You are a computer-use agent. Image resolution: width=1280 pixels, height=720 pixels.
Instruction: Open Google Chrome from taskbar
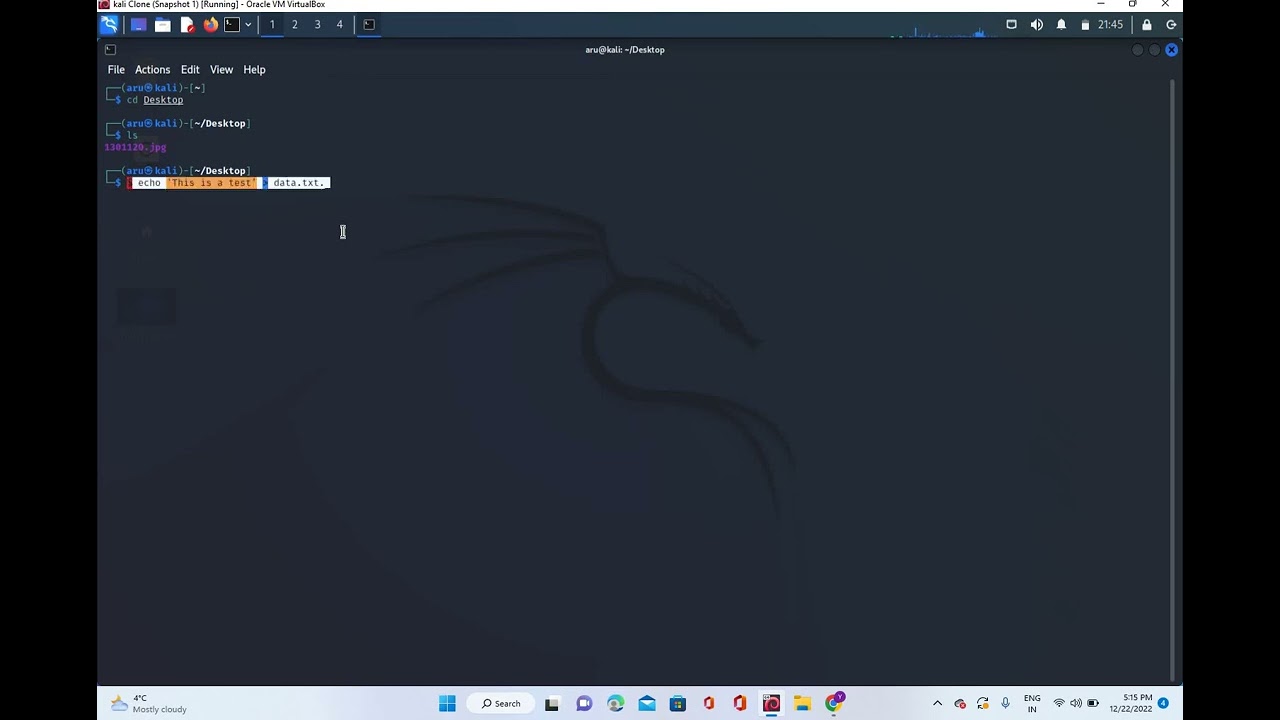click(x=834, y=703)
